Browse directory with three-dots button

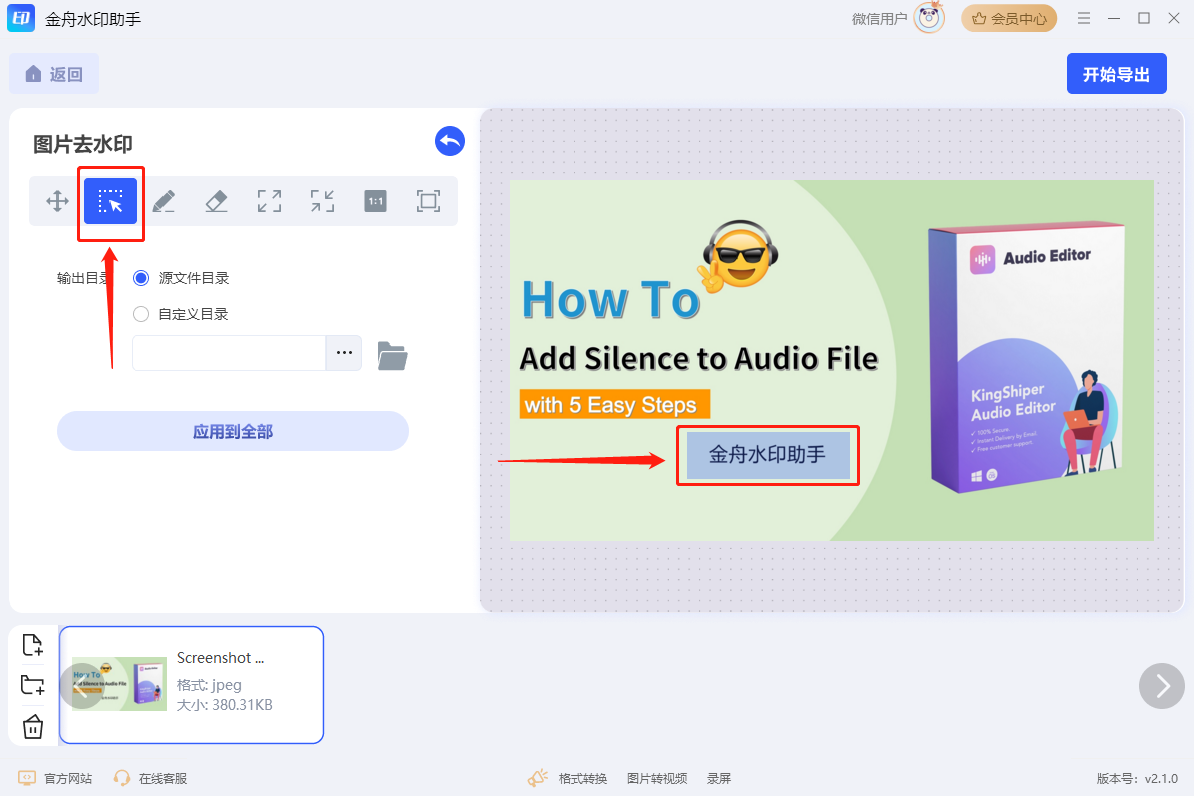pos(344,353)
